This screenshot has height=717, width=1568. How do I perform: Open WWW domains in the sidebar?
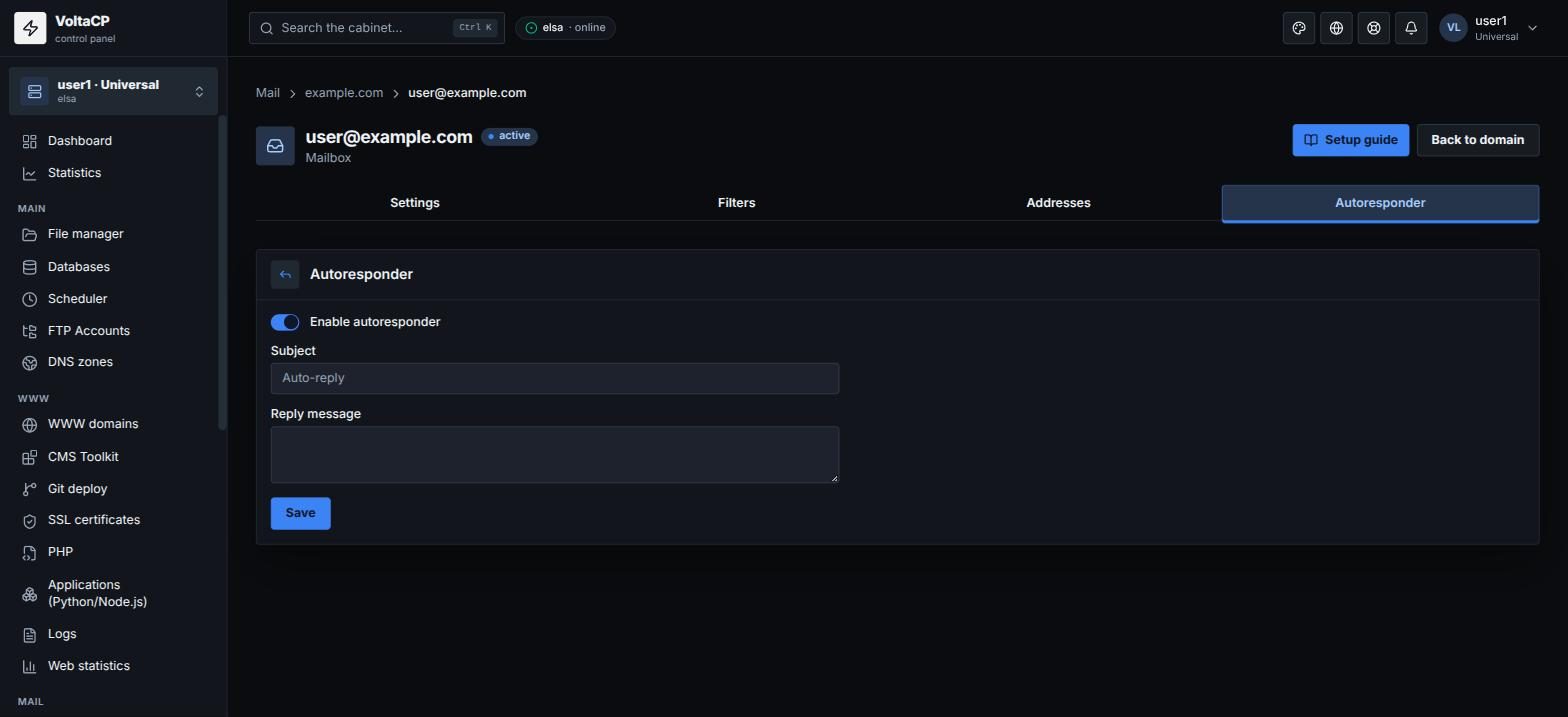tap(113, 424)
